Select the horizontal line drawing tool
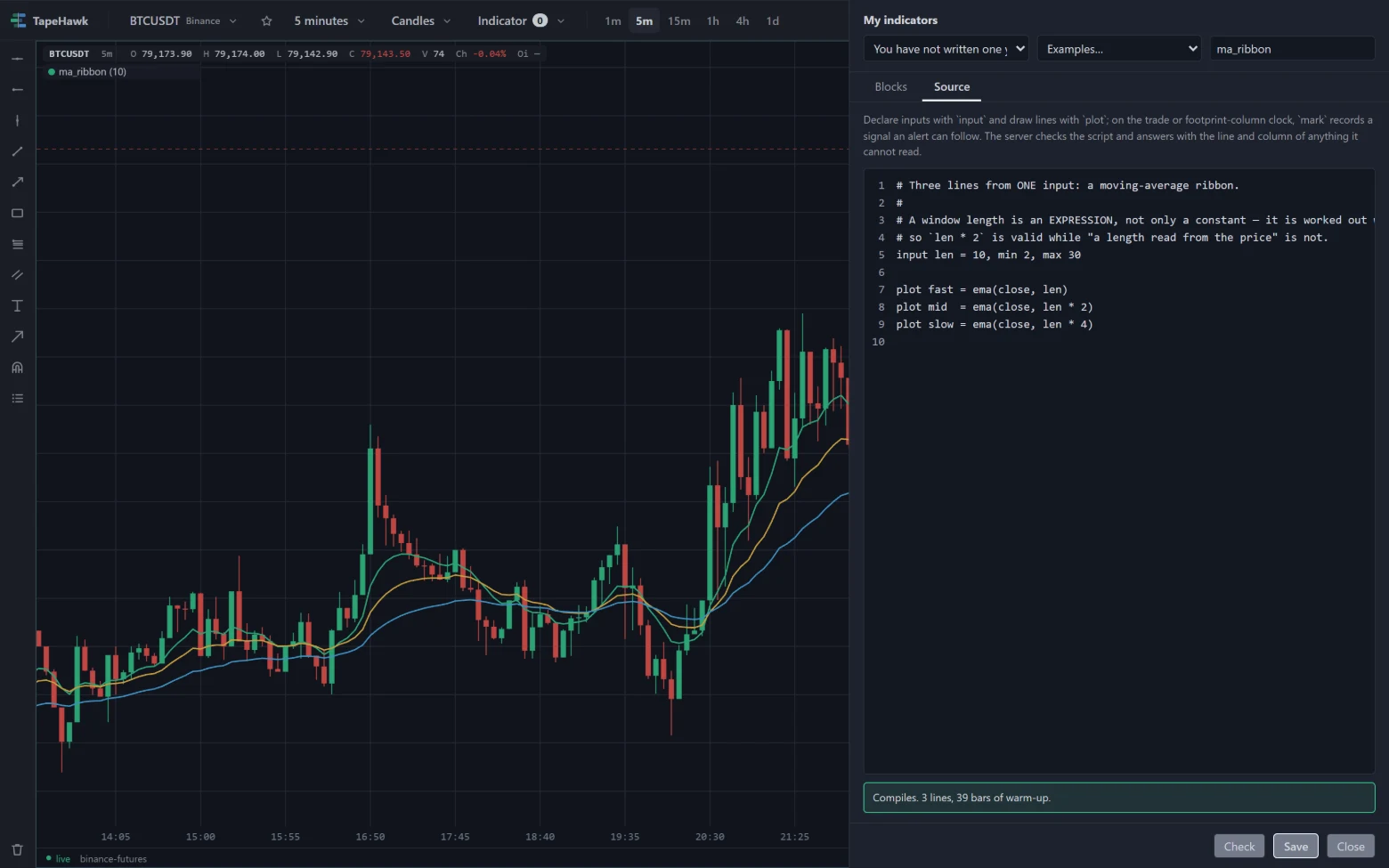1389x868 pixels. coord(17,59)
